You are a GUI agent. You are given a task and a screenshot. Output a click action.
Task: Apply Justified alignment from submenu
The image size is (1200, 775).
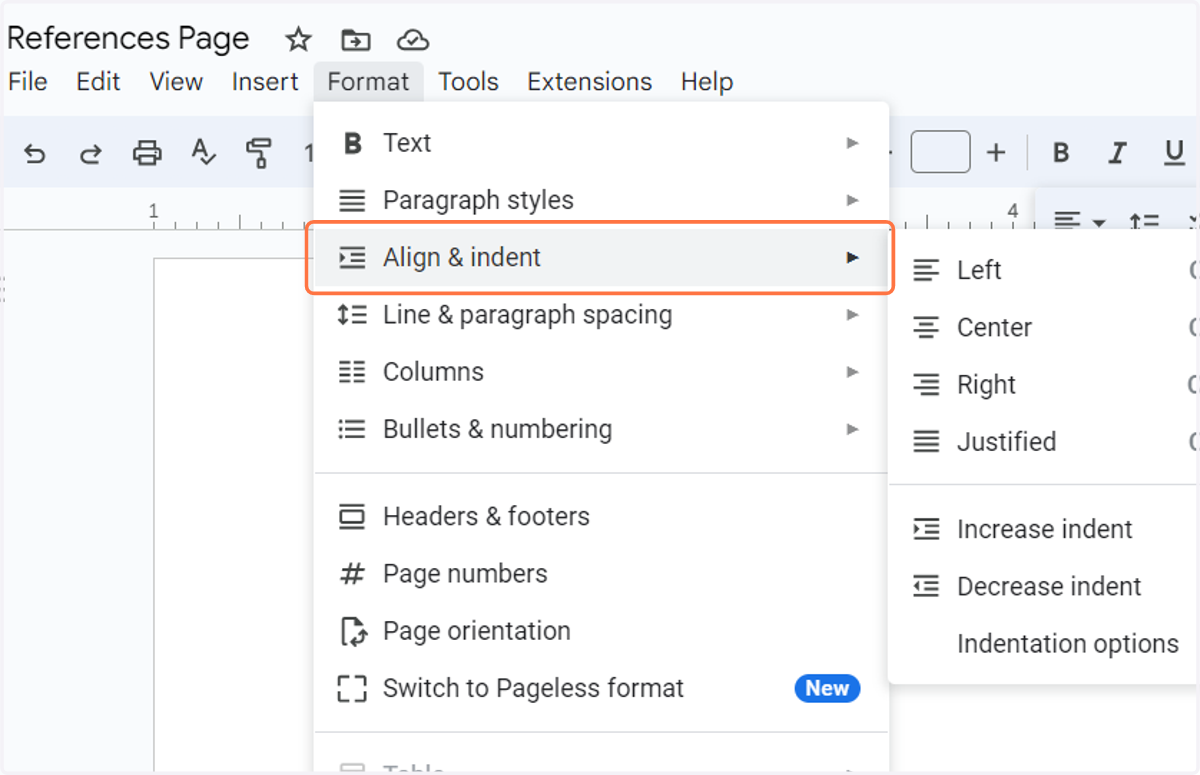coord(1044,442)
